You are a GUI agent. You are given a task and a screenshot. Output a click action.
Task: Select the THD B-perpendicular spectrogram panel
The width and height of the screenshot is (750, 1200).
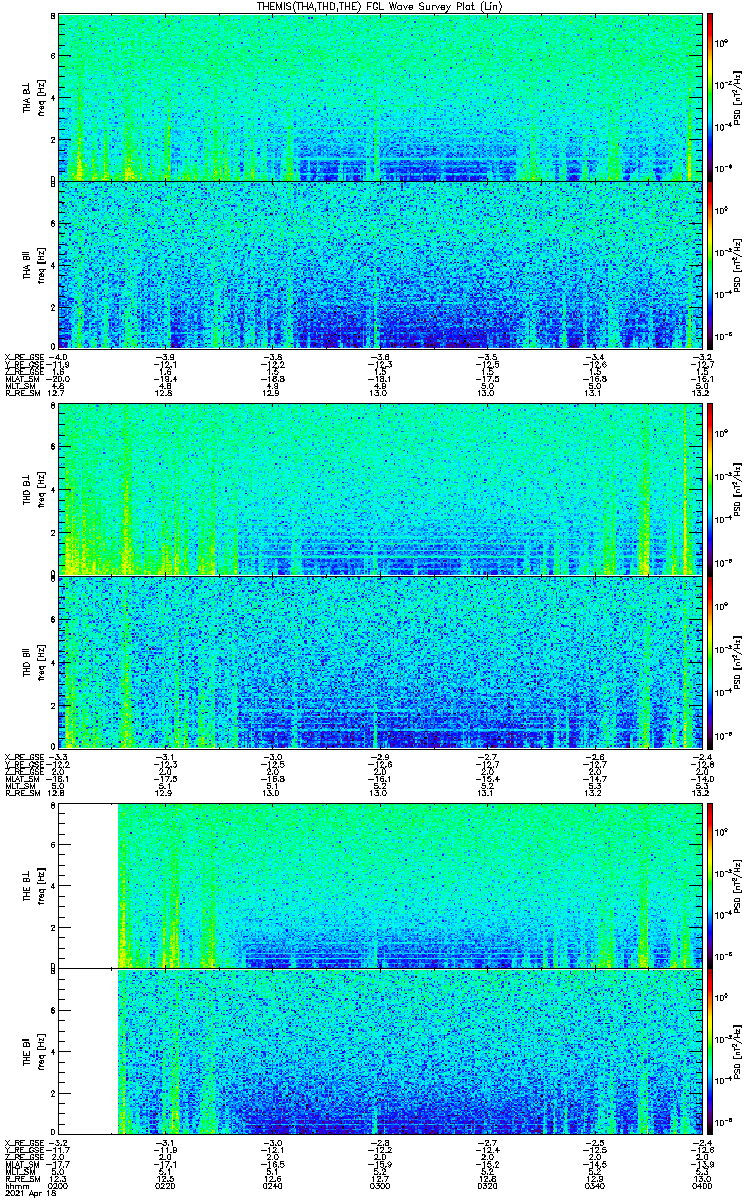379,489
